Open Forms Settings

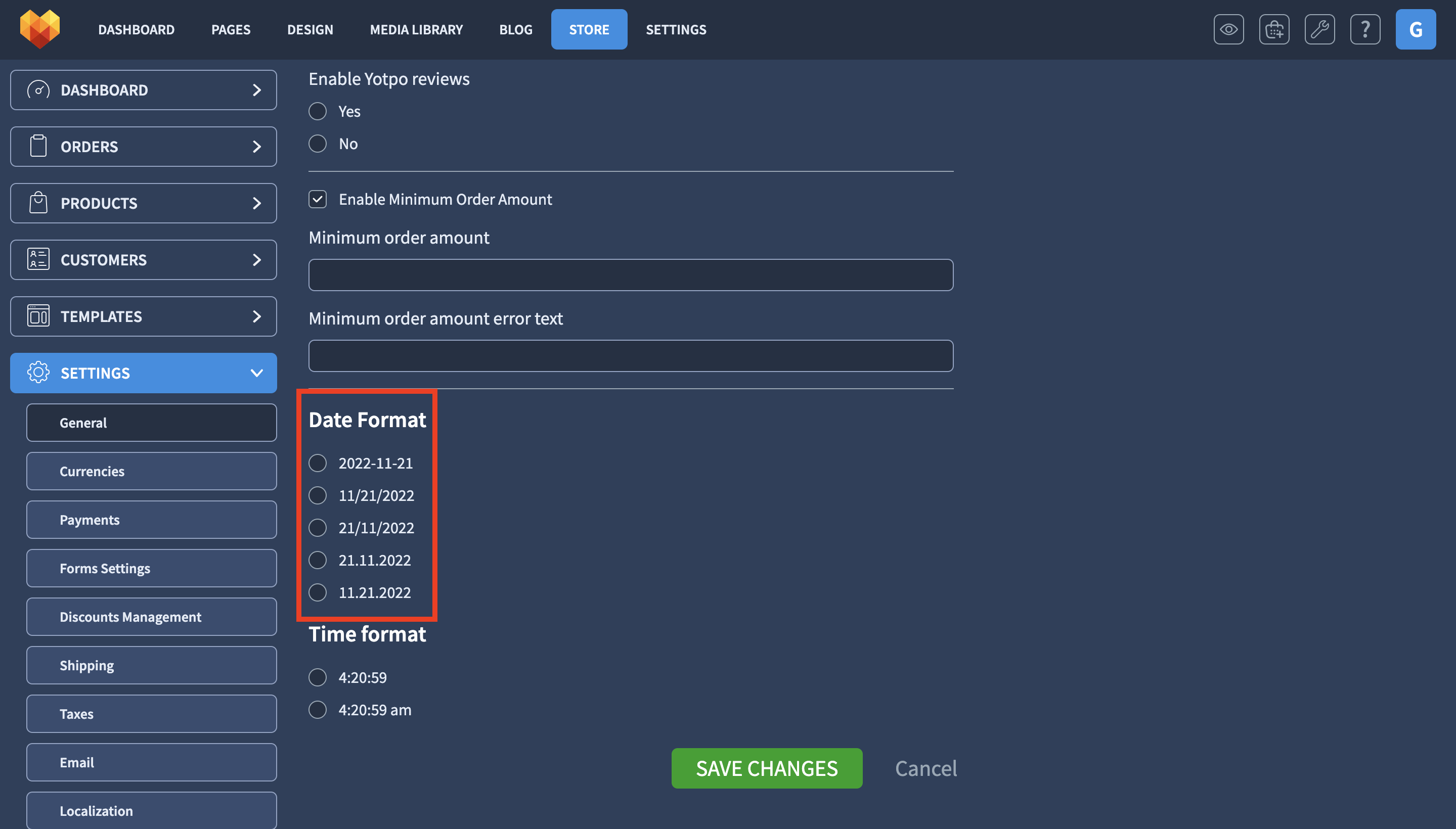pyautogui.click(x=152, y=568)
